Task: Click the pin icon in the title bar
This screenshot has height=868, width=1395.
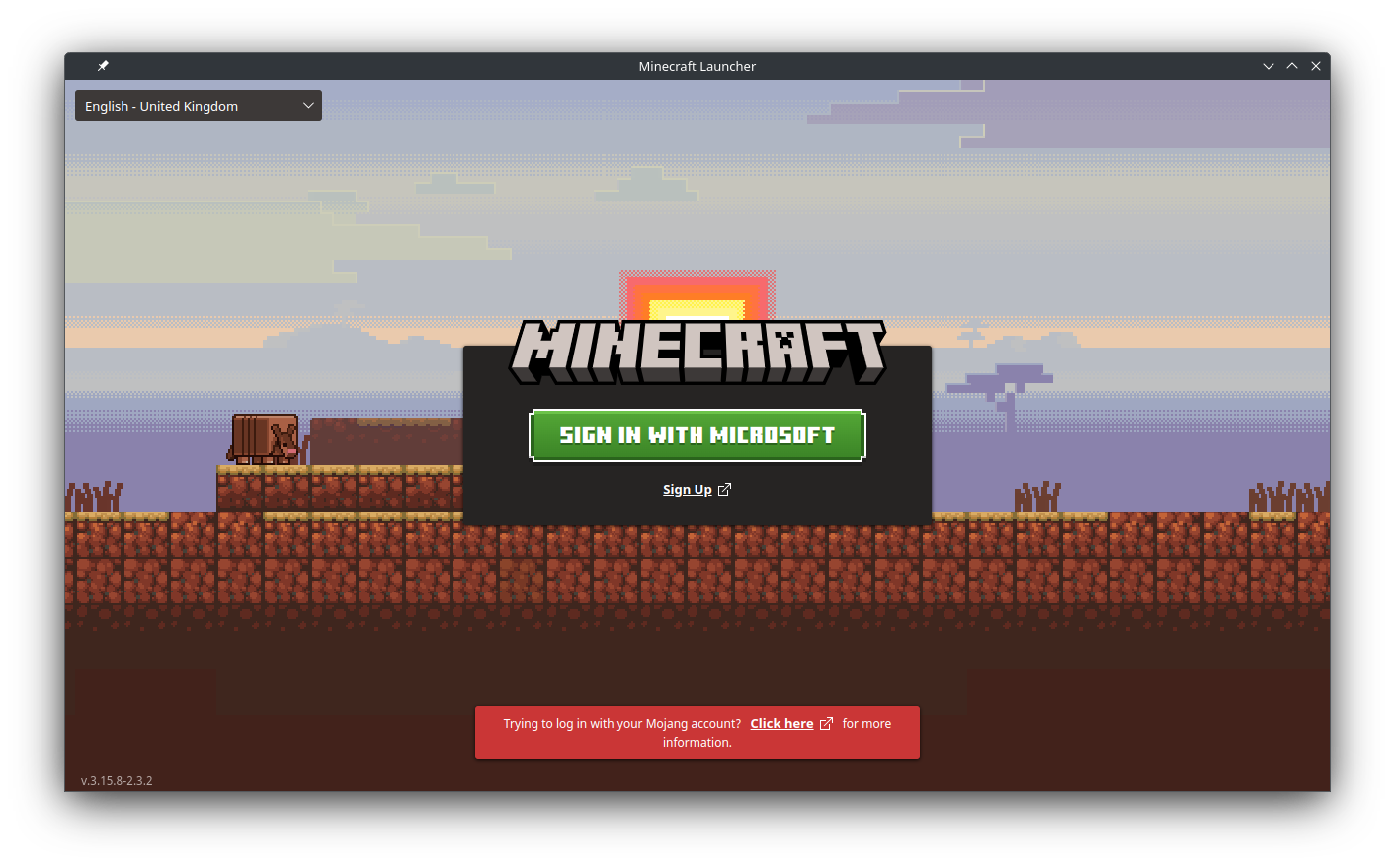Action: point(103,66)
